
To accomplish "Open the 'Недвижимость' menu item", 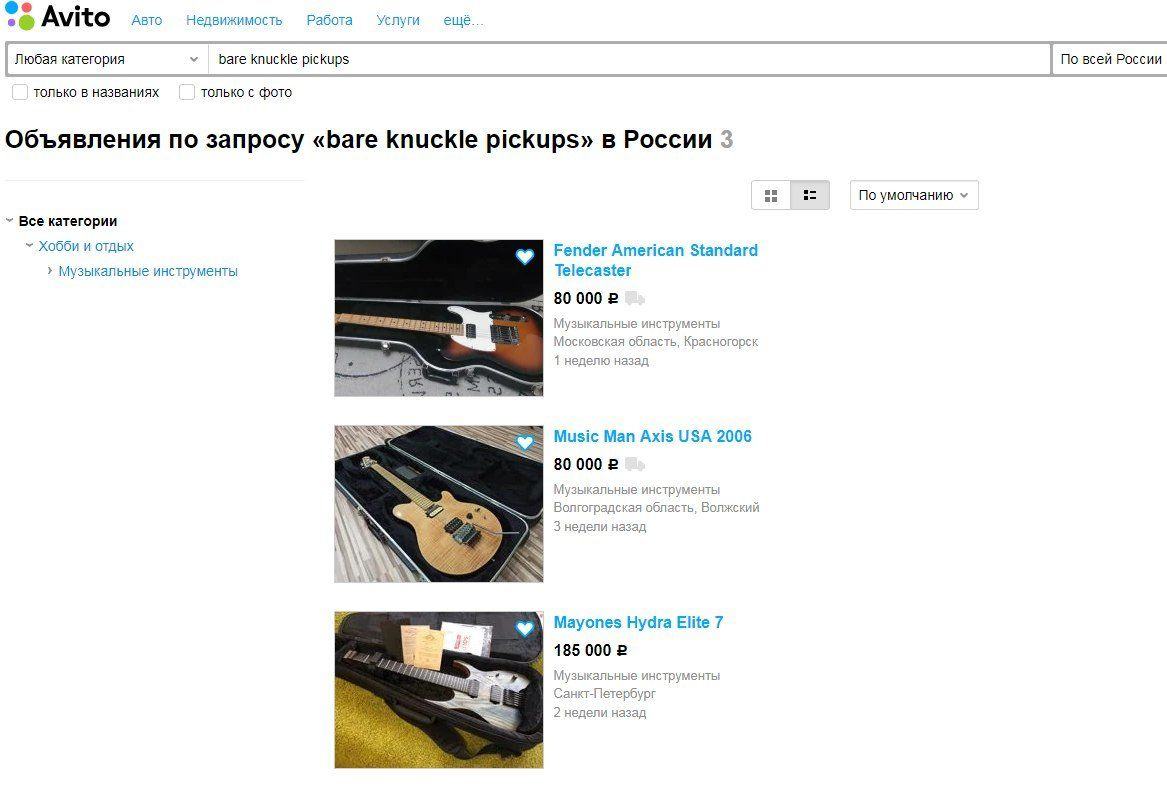I will pos(234,20).
